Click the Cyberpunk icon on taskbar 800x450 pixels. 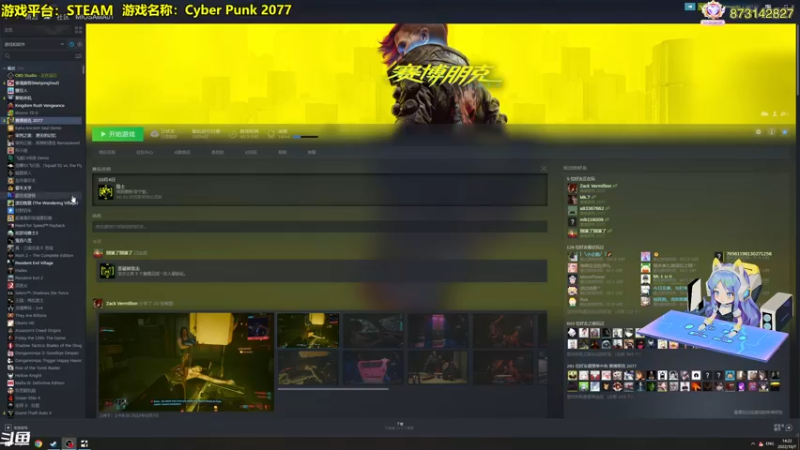point(84,443)
